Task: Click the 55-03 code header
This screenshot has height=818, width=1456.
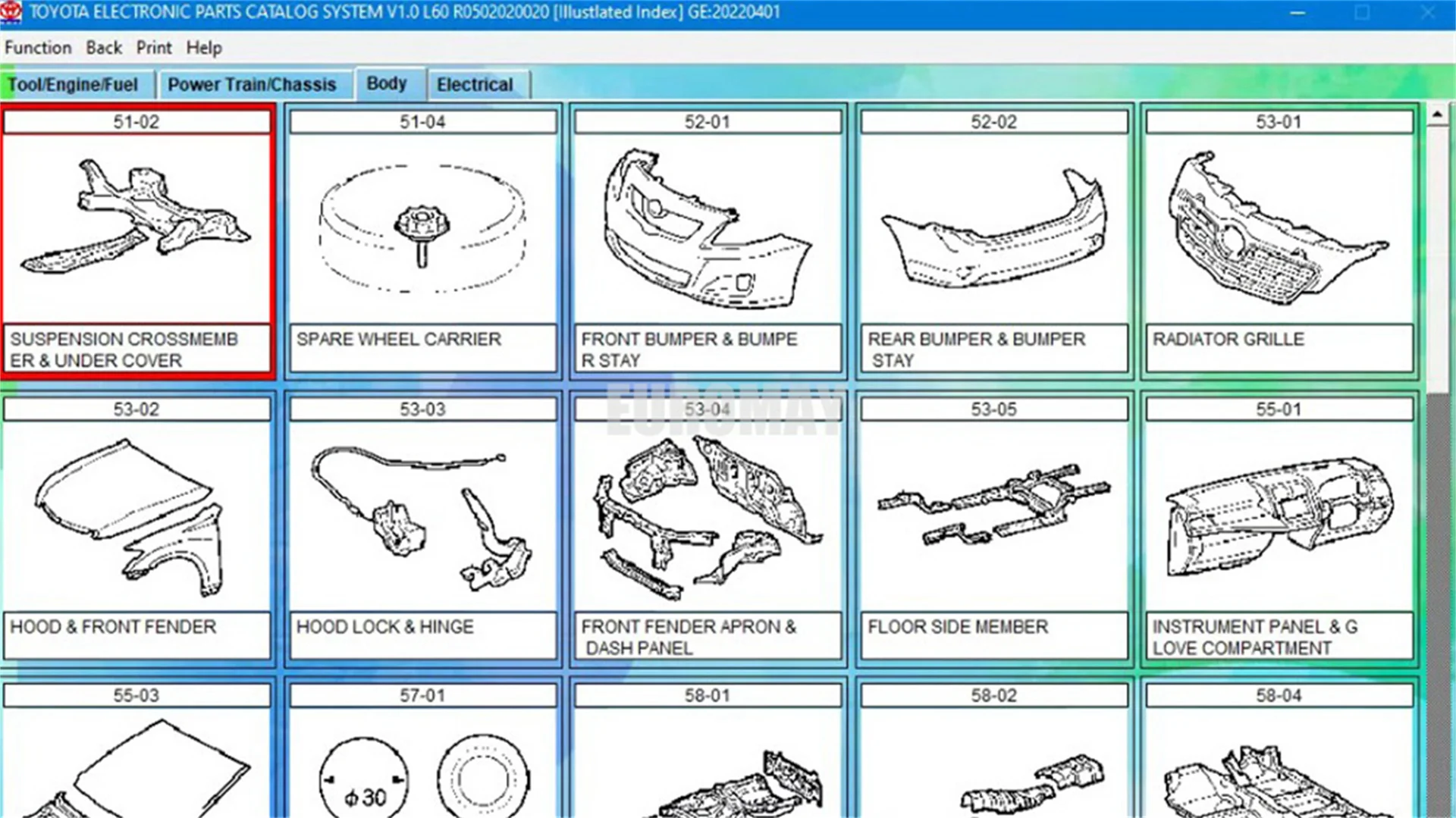Action: pyautogui.click(x=136, y=696)
